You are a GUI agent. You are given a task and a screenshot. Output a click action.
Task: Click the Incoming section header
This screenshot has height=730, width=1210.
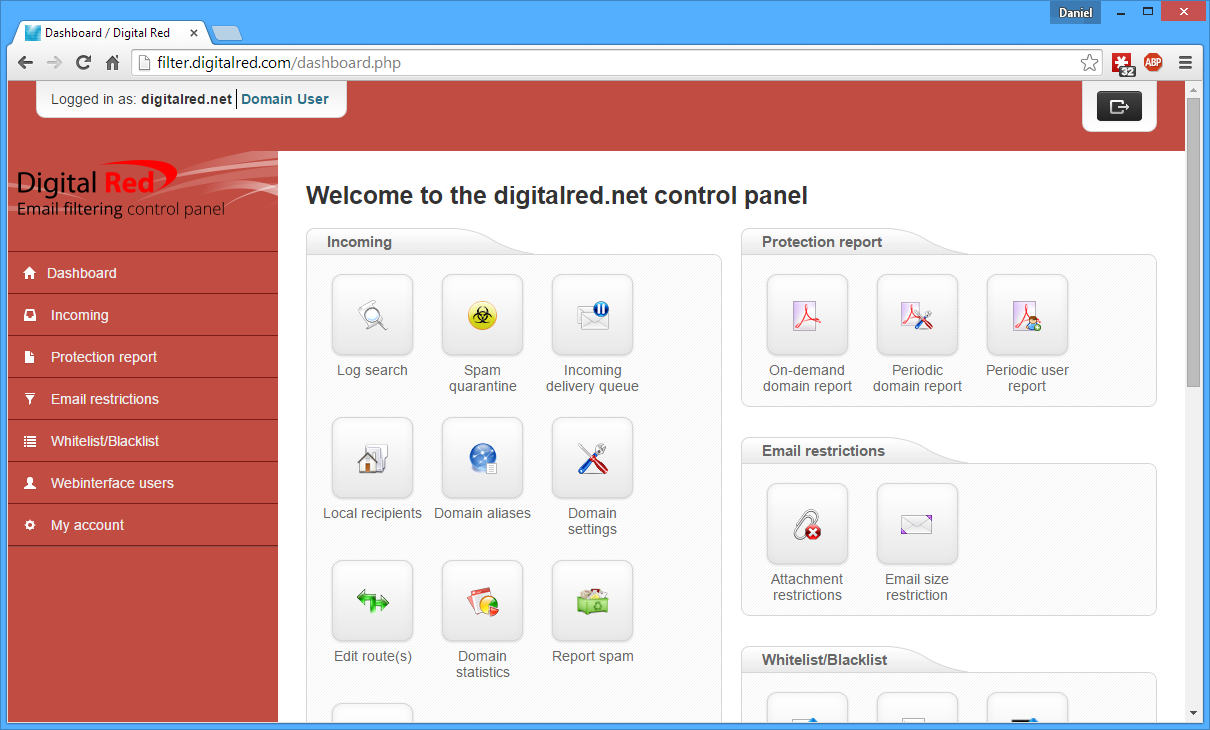(x=359, y=242)
